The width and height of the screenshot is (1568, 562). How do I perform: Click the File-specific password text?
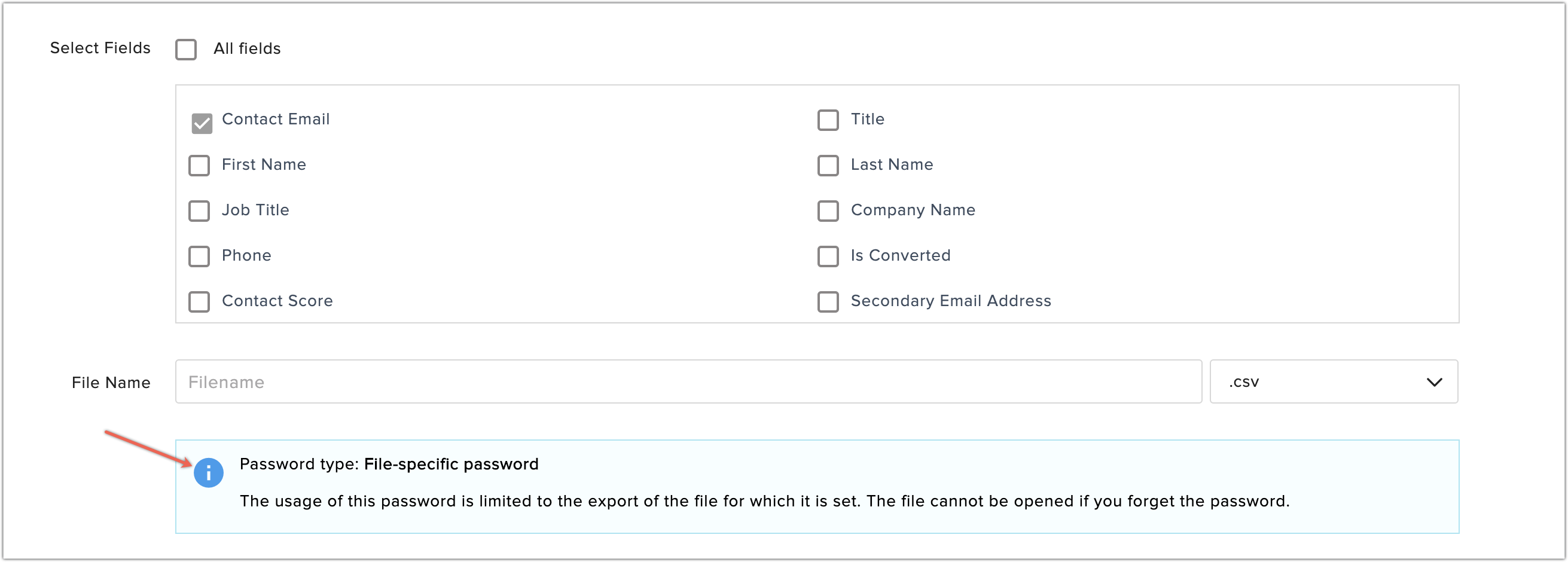(451, 464)
